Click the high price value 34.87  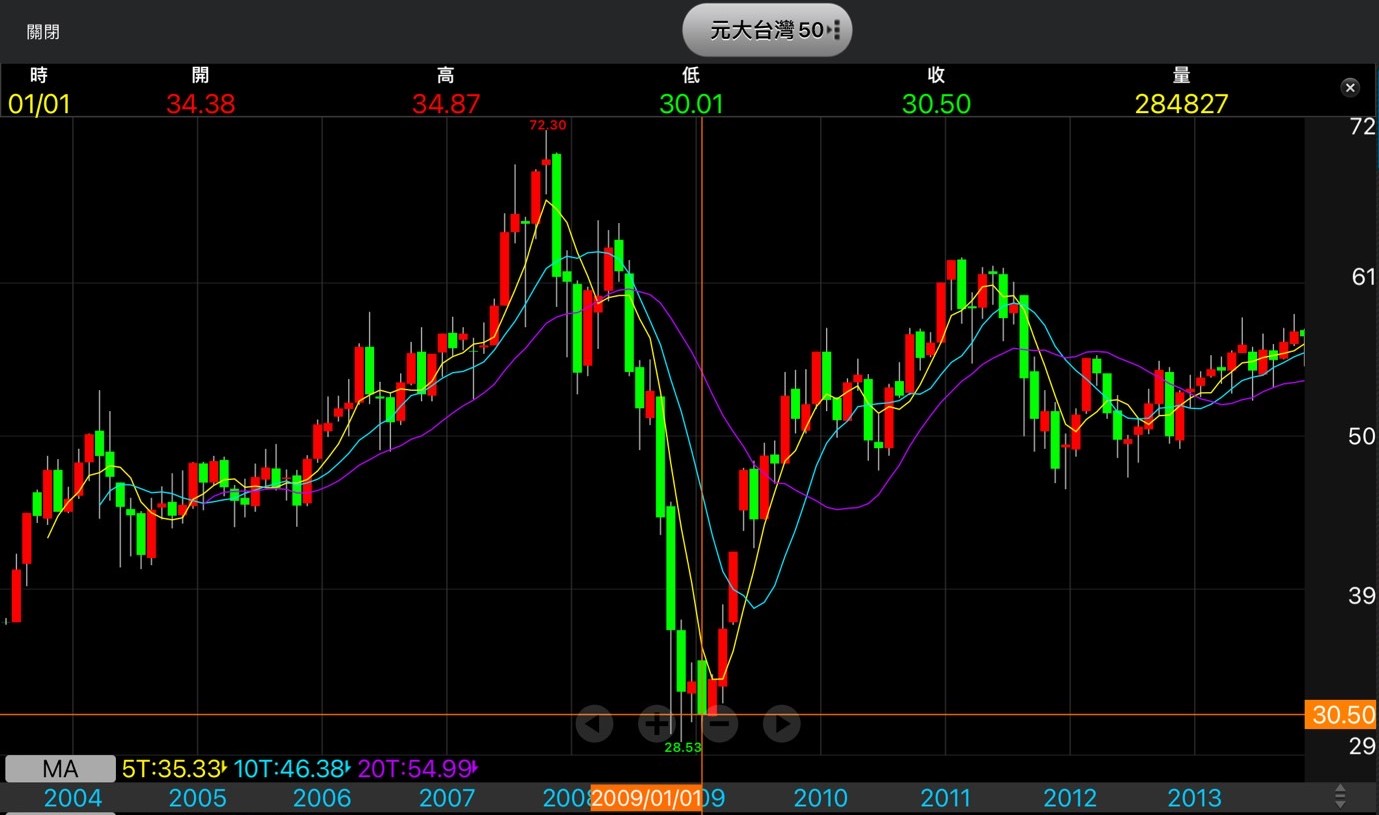point(446,104)
